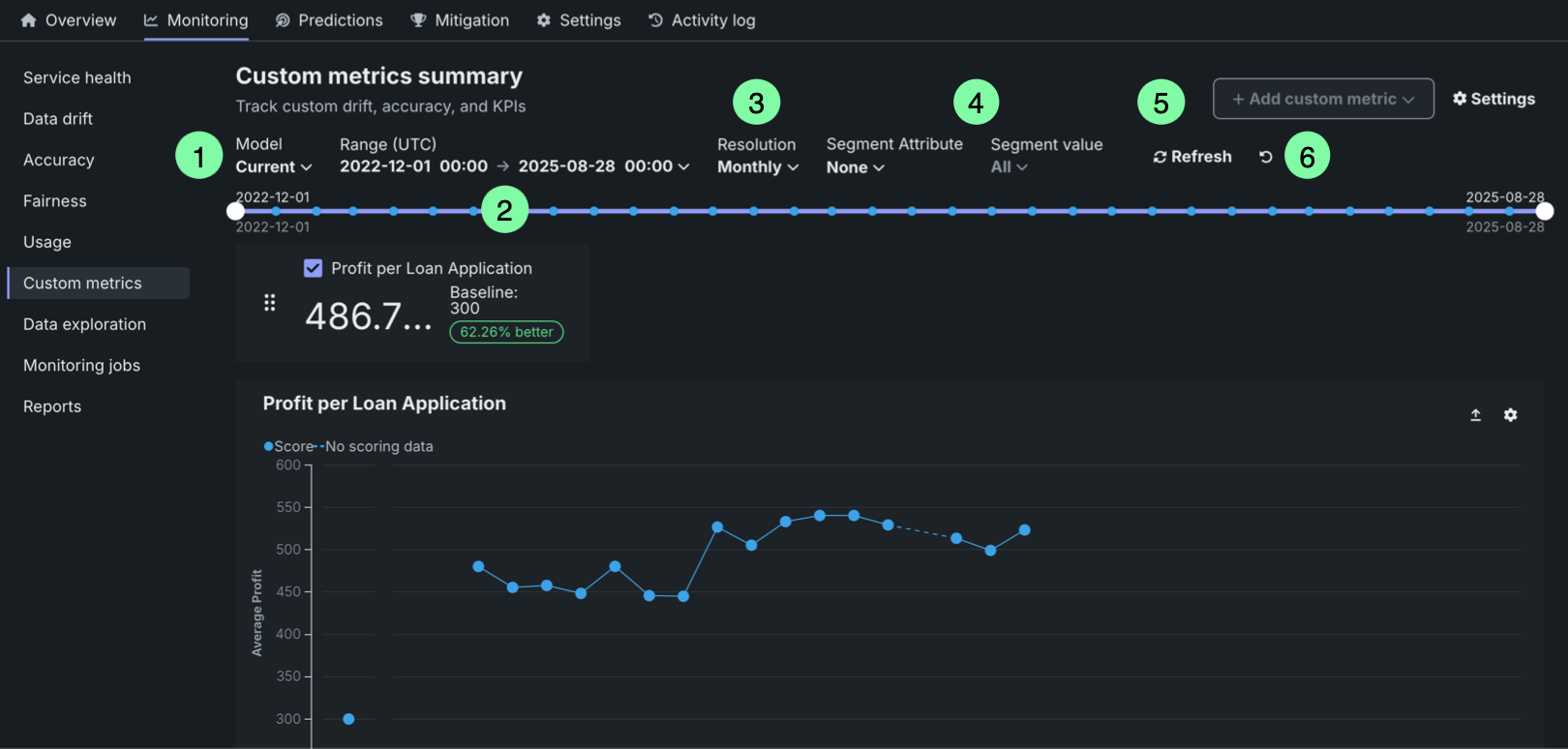The image size is (1568, 749).
Task: Go to Monitoring jobs page
Action: coord(82,366)
